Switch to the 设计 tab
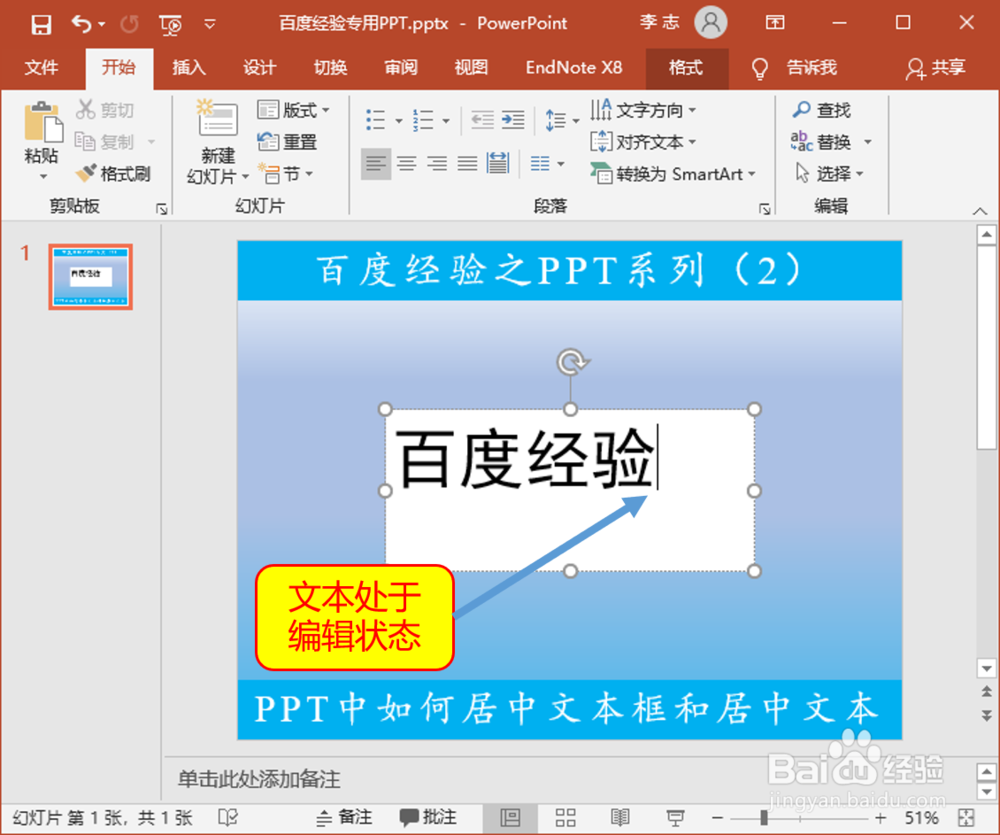 (x=259, y=67)
